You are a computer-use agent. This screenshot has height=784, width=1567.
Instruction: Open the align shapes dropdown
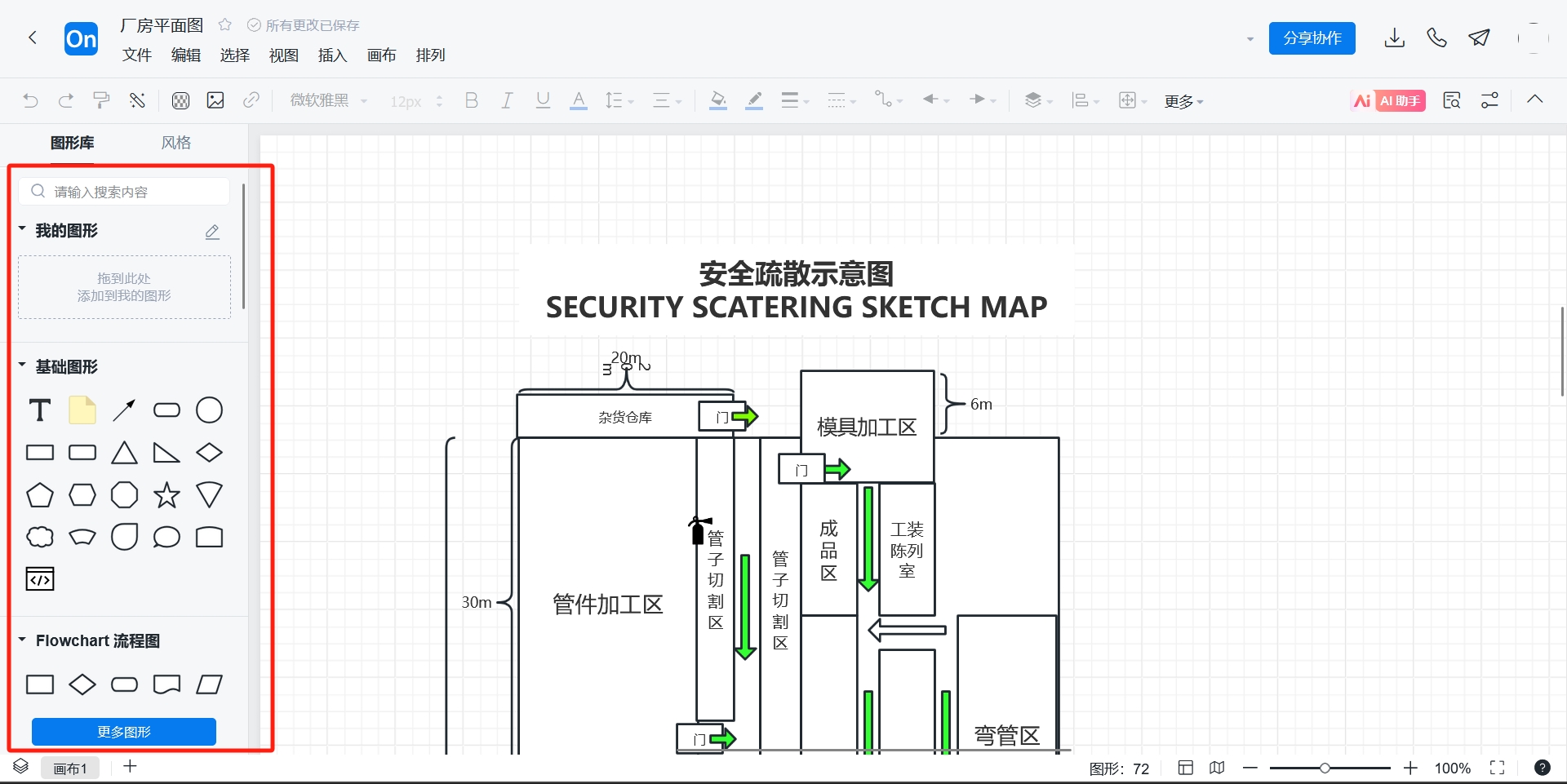pyautogui.click(x=1085, y=100)
